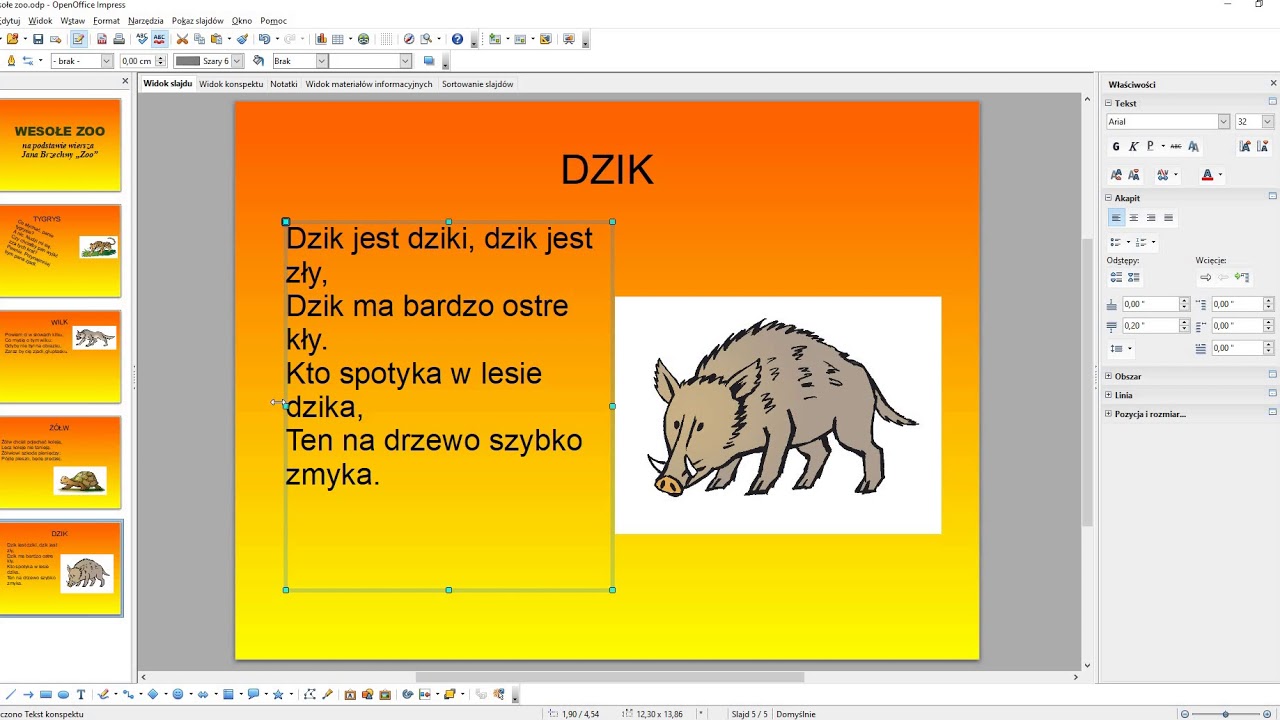Select the Line drawing tool
This screenshot has height=720, width=1280.
[11, 694]
